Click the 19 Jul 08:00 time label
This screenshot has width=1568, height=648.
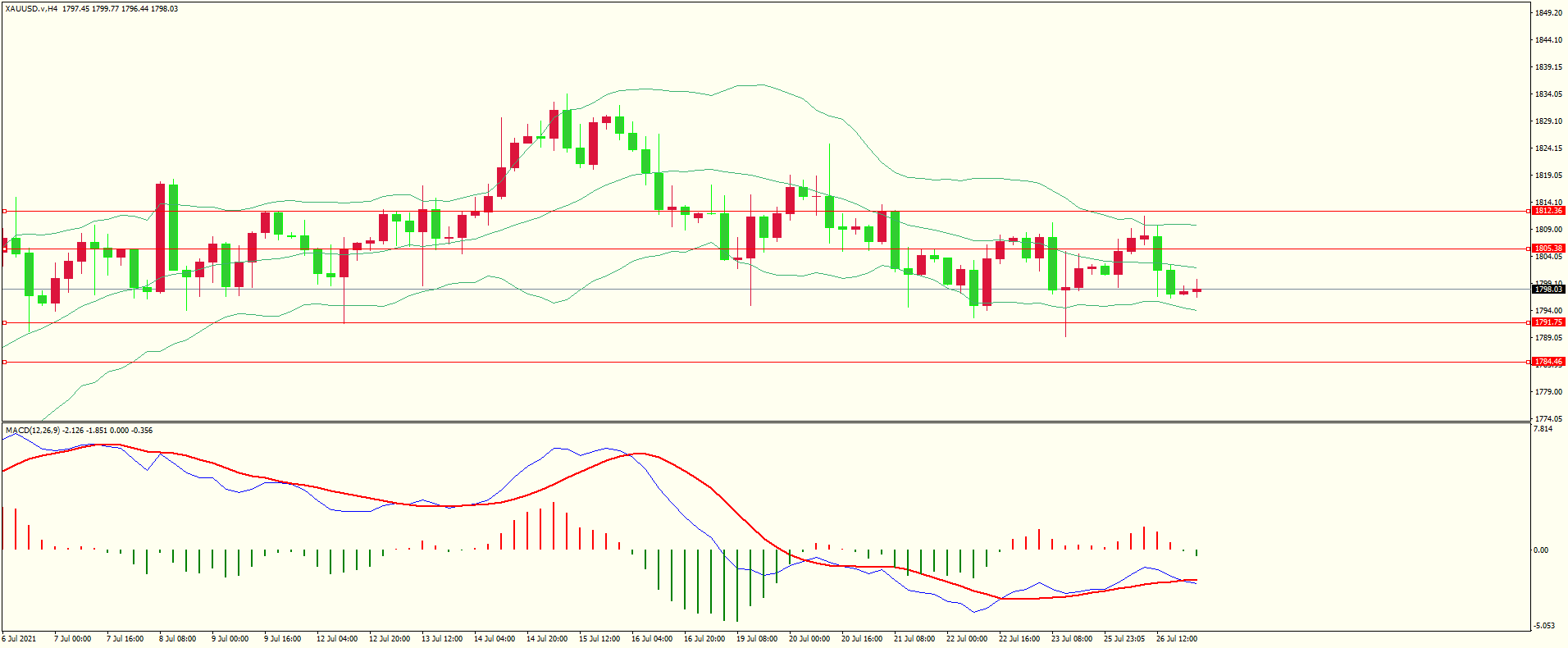pyautogui.click(x=757, y=639)
